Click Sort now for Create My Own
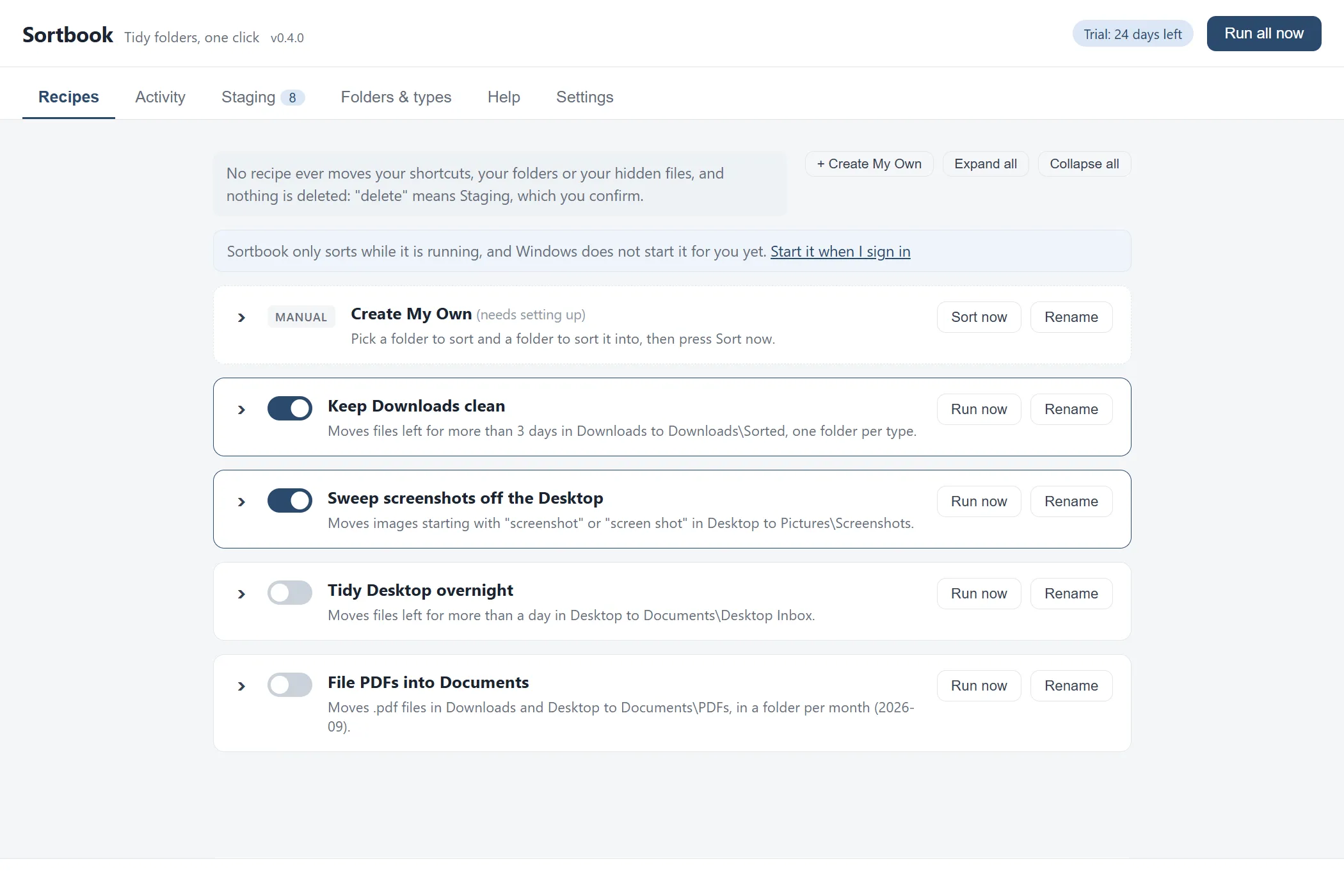Image resolution: width=1344 pixels, height=896 pixels. pyautogui.click(x=979, y=317)
